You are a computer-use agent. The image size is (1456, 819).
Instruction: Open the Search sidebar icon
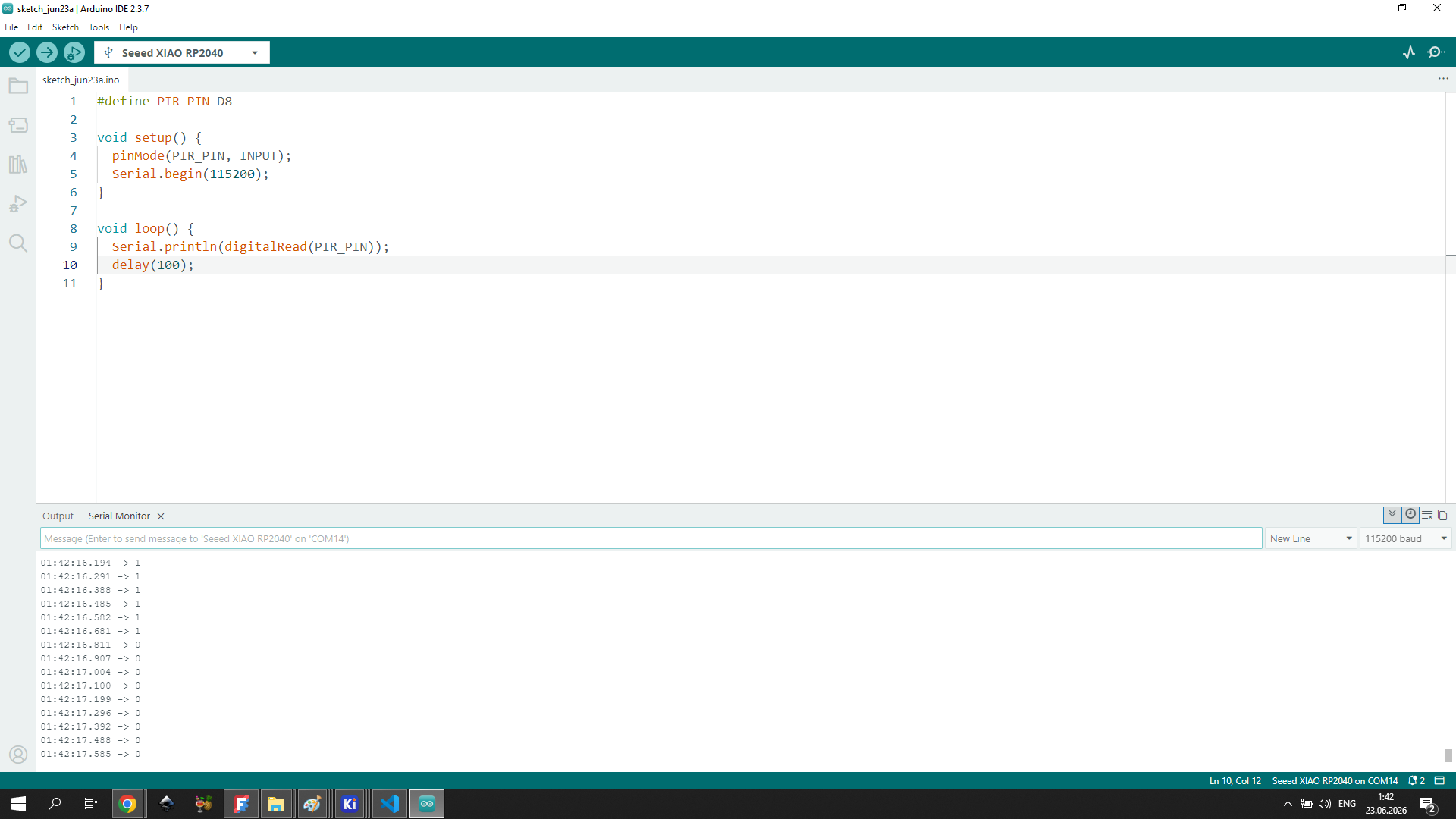coord(18,243)
